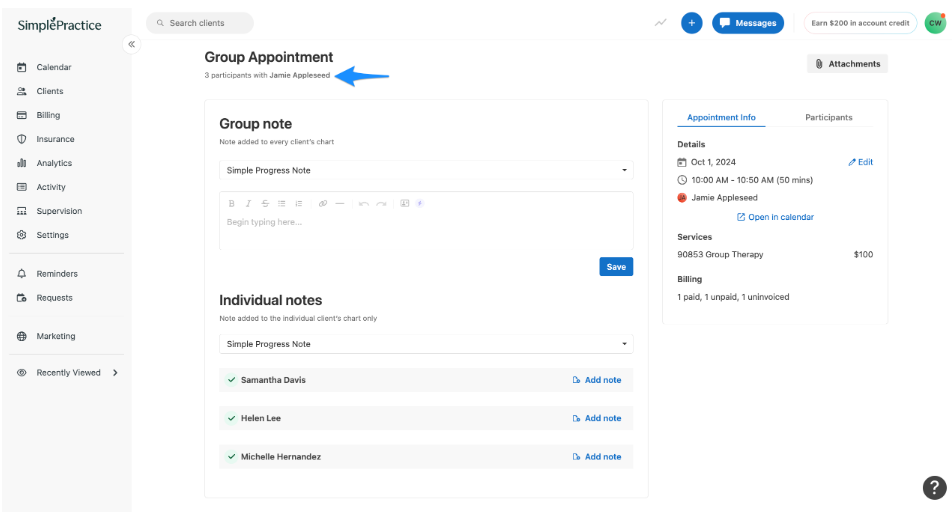952x512 pixels.
Task: Switch to the Participants tab
Action: point(828,117)
